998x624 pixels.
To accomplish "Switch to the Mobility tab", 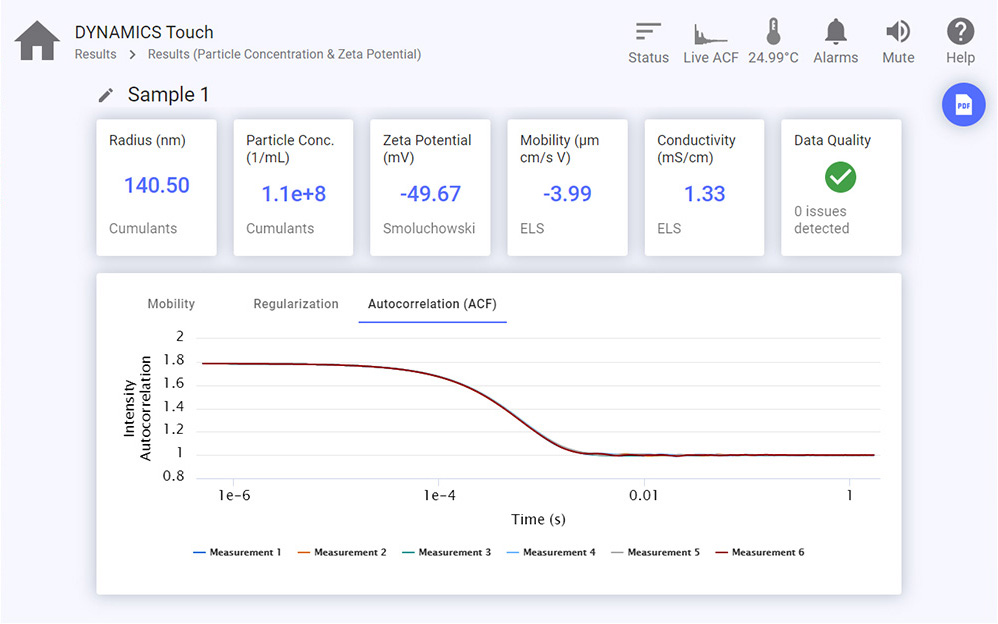I will click(x=171, y=304).
